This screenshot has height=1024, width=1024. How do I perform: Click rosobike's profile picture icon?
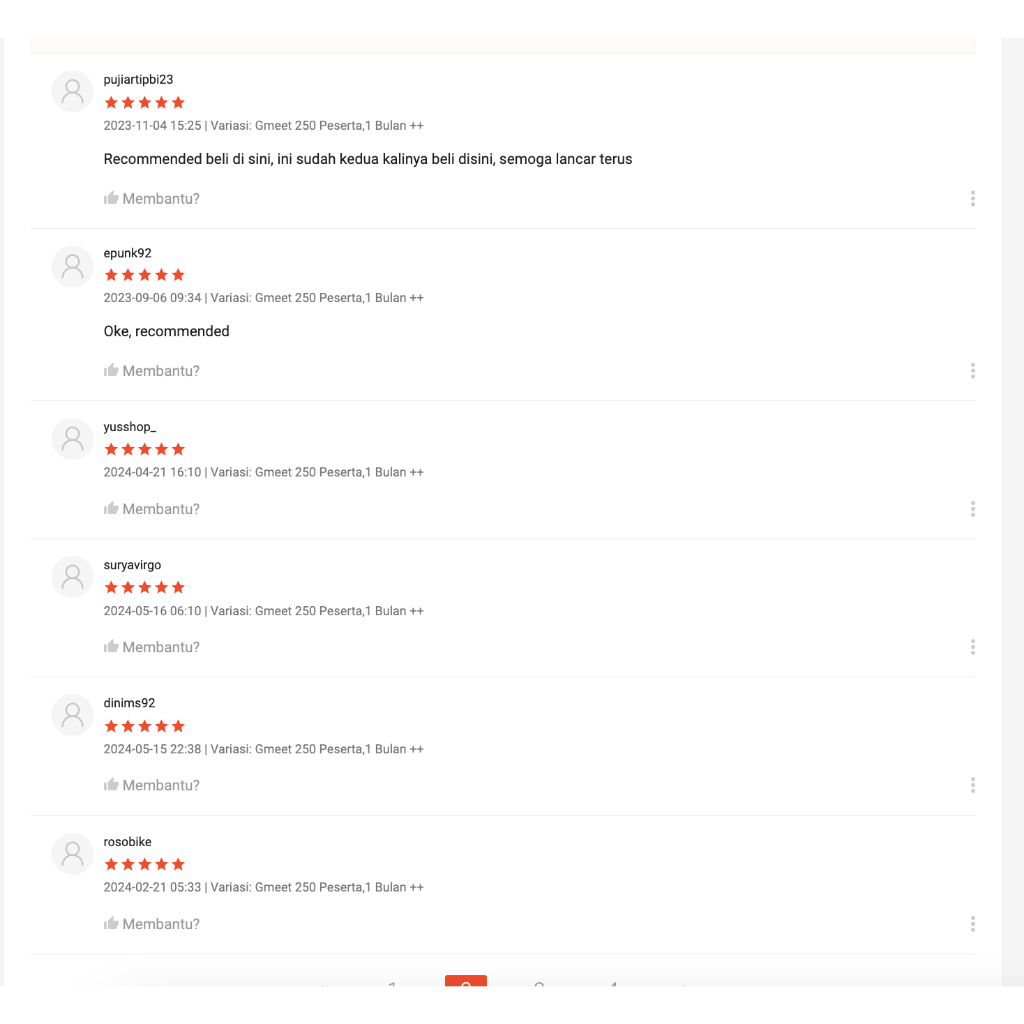pos(72,854)
